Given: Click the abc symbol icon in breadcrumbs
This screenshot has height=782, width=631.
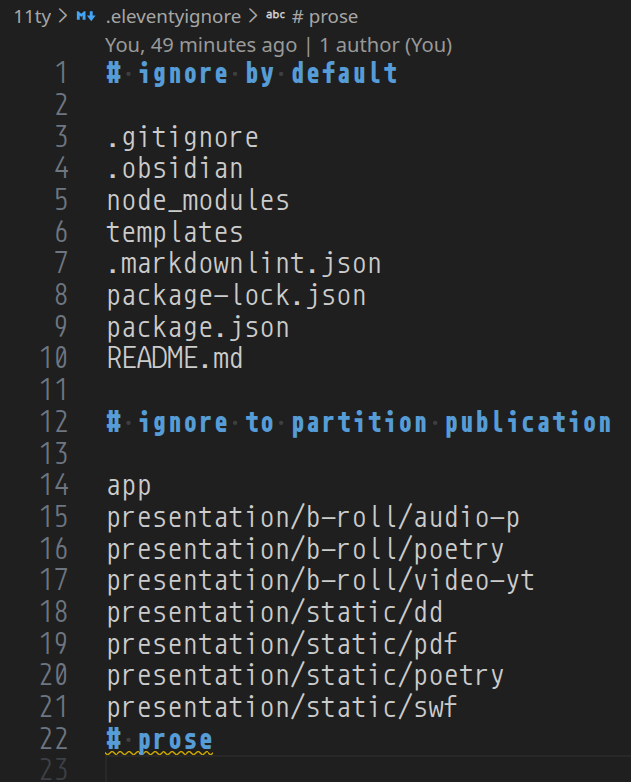Looking at the screenshot, I should 275,17.
